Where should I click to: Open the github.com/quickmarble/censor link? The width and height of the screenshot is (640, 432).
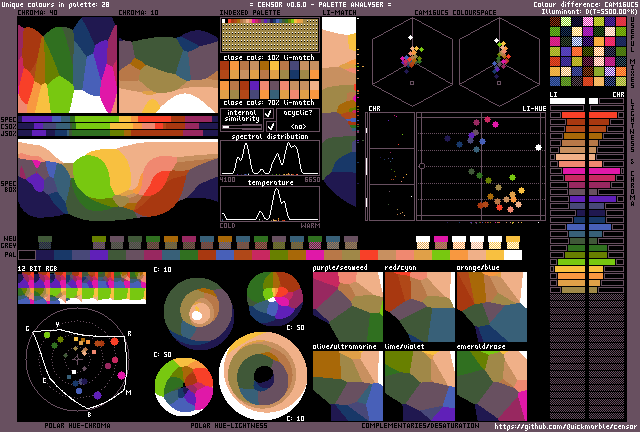(565, 426)
